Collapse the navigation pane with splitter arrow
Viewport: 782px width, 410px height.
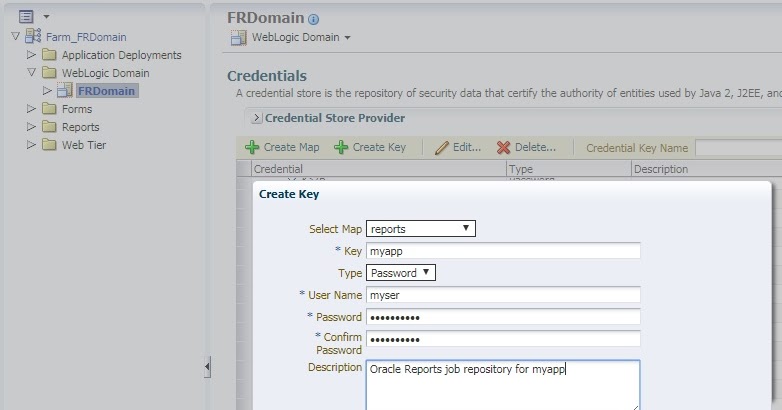(207, 367)
